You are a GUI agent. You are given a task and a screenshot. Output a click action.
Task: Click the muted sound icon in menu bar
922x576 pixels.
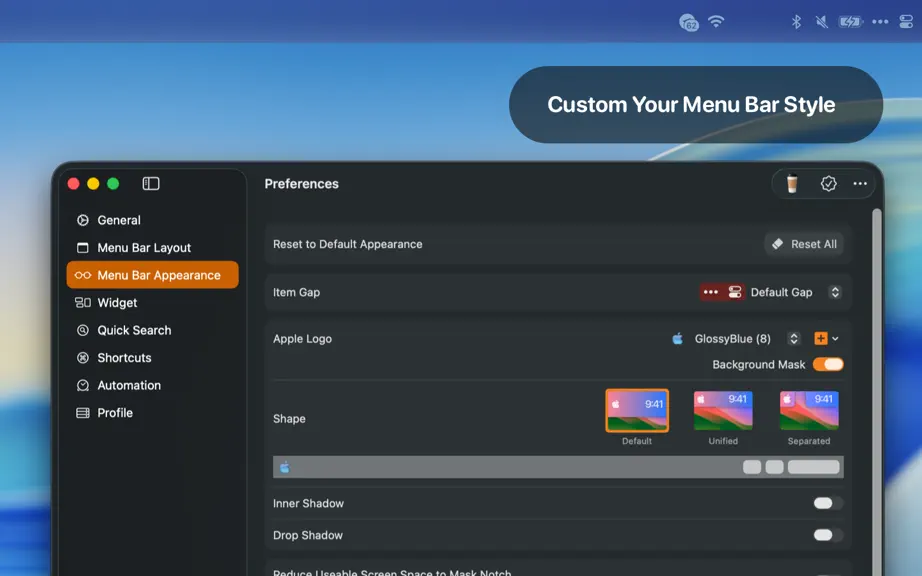click(821, 22)
